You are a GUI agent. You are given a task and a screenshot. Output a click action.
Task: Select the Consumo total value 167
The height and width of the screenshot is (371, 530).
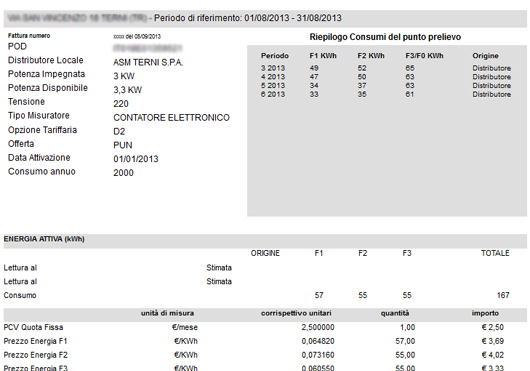pyautogui.click(x=503, y=295)
